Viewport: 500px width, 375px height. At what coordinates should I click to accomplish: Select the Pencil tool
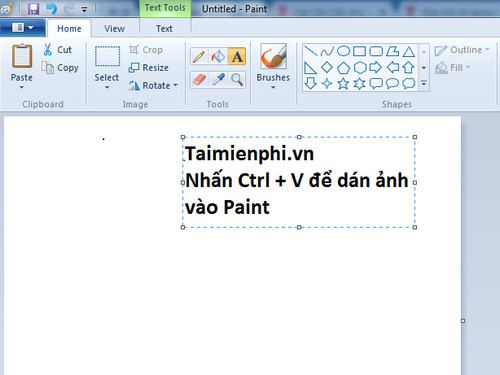coord(199,56)
